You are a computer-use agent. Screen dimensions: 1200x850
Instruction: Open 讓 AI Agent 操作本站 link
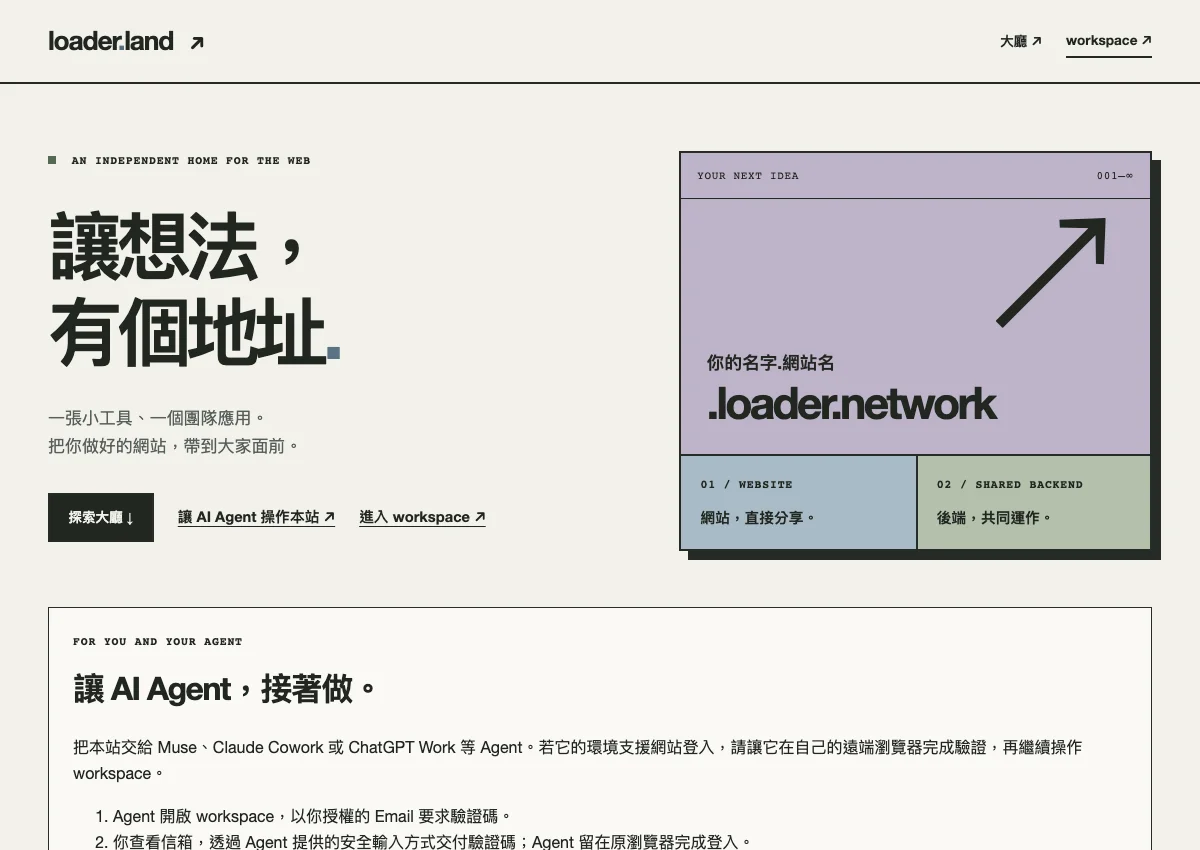[x=256, y=517]
